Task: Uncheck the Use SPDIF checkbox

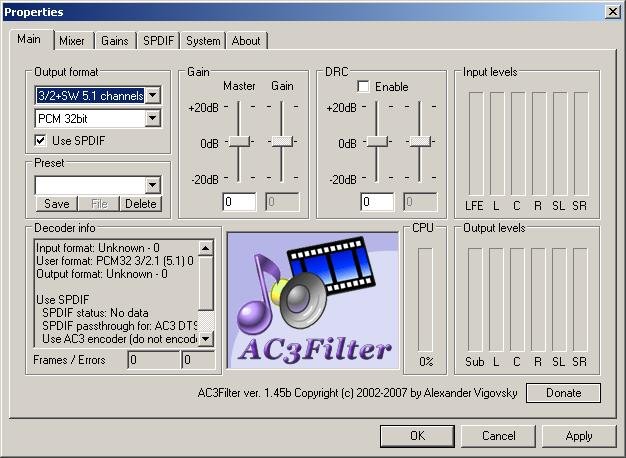Action: [x=40, y=141]
